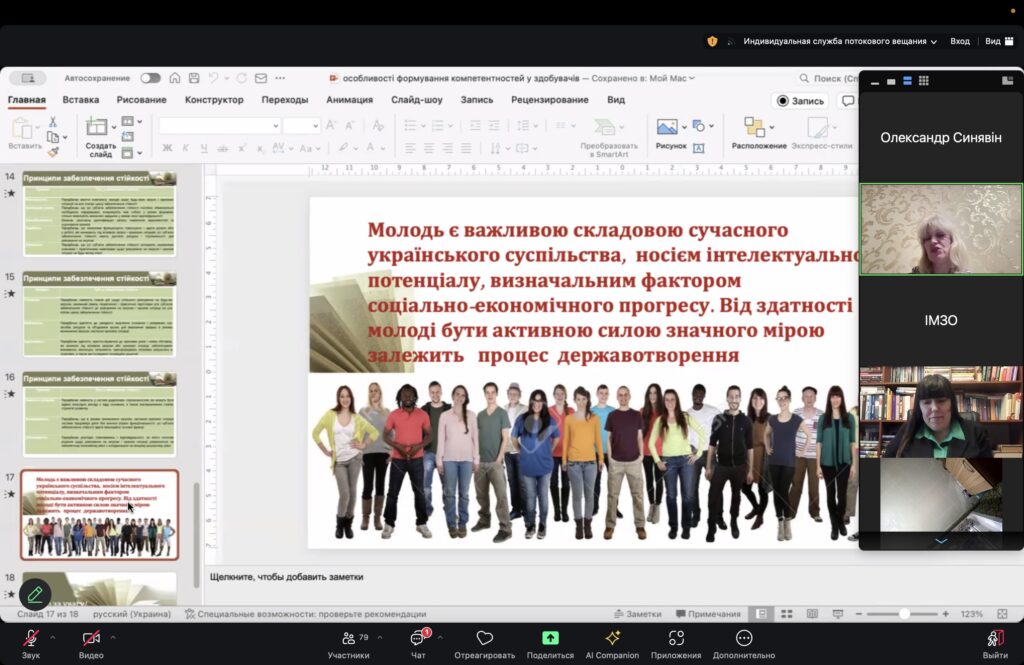Click Преобразовать в SmartArt
This screenshot has height=665, width=1024.
(x=608, y=138)
